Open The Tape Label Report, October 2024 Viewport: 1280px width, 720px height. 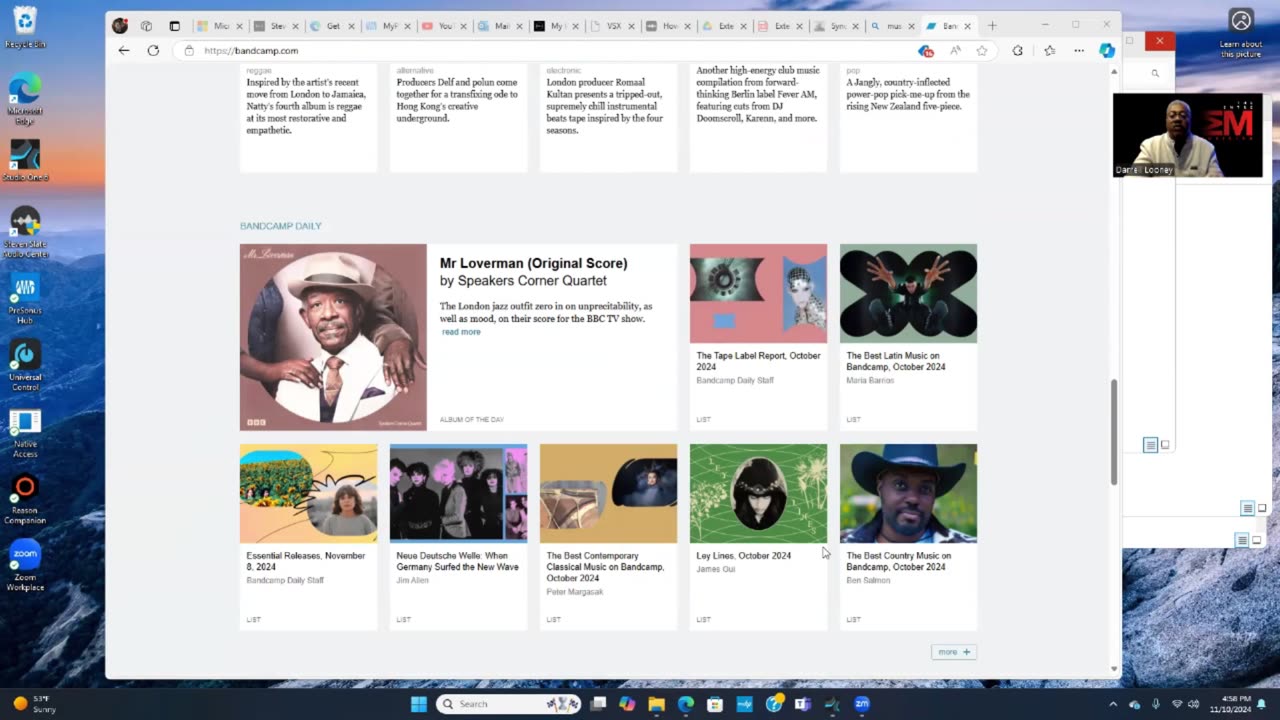[758, 361]
